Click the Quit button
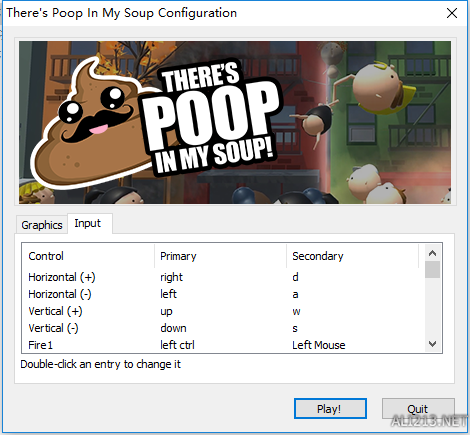The width and height of the screenshot is (470, 435). (x=418, y=409)
